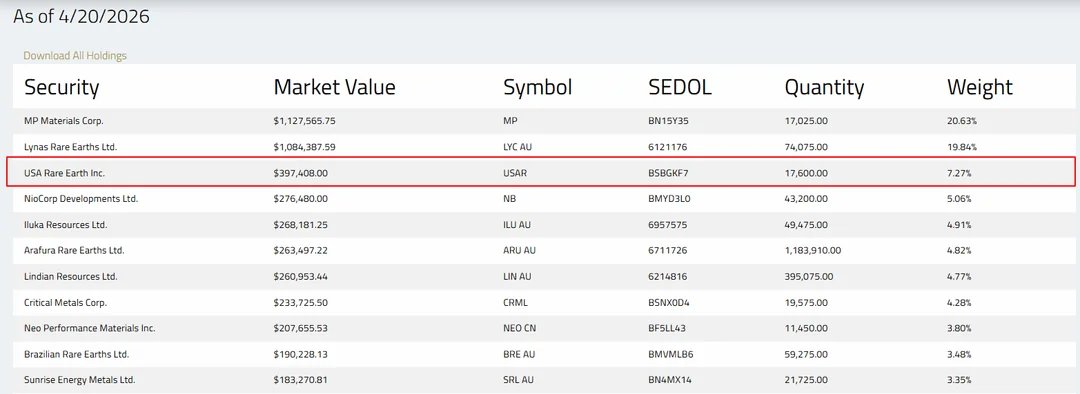Click market value $268,181.25
1080x394 pixels.
300,225
